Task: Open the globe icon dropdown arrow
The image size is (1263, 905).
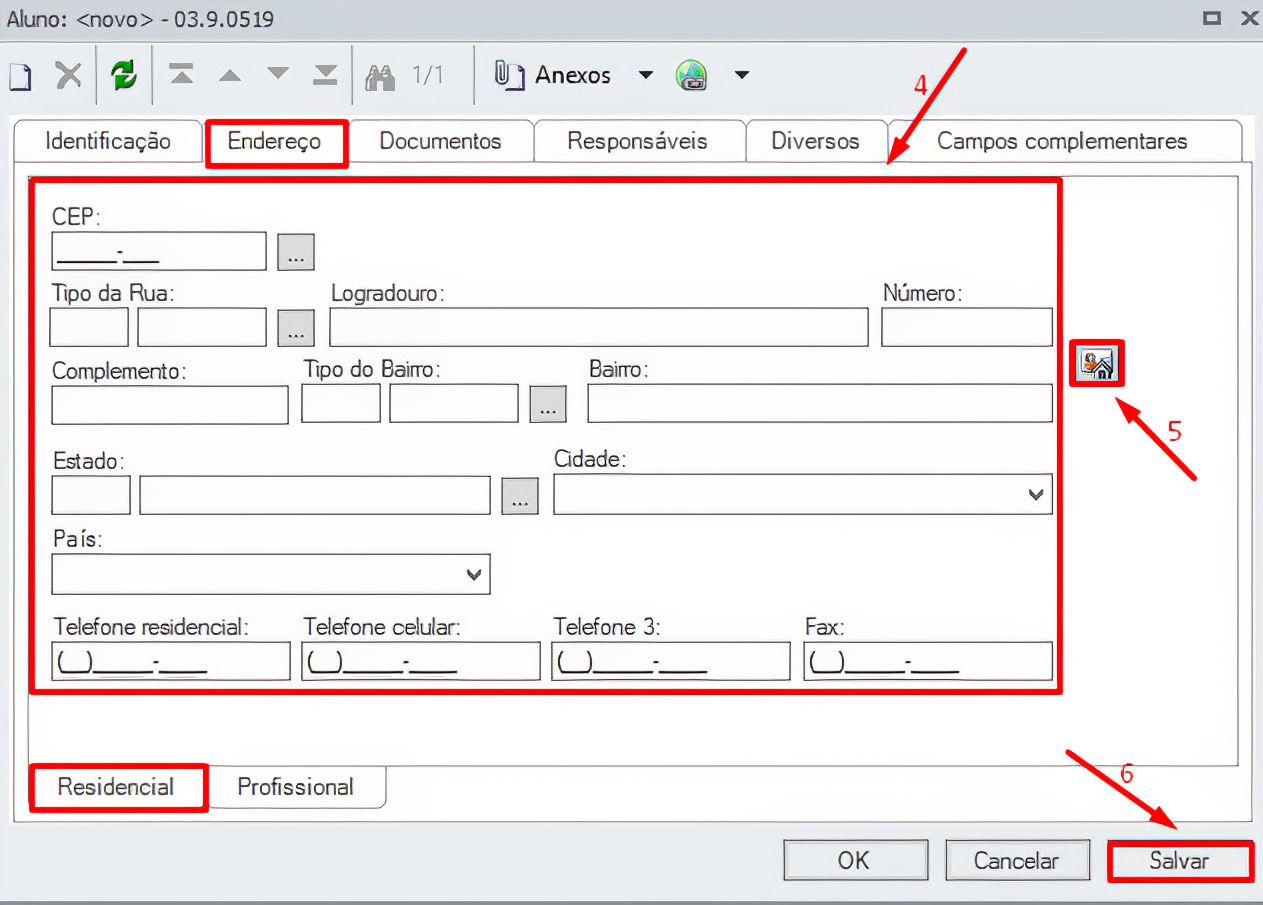Action: pos(741,76)
